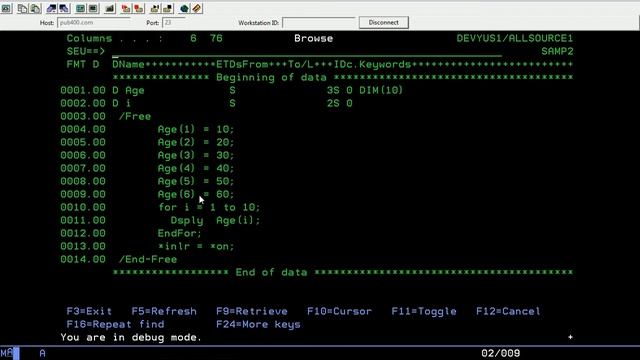The image size is (640, 360).
Task: Click the 02/009 cursor position indicator
Action: [501, 353]
